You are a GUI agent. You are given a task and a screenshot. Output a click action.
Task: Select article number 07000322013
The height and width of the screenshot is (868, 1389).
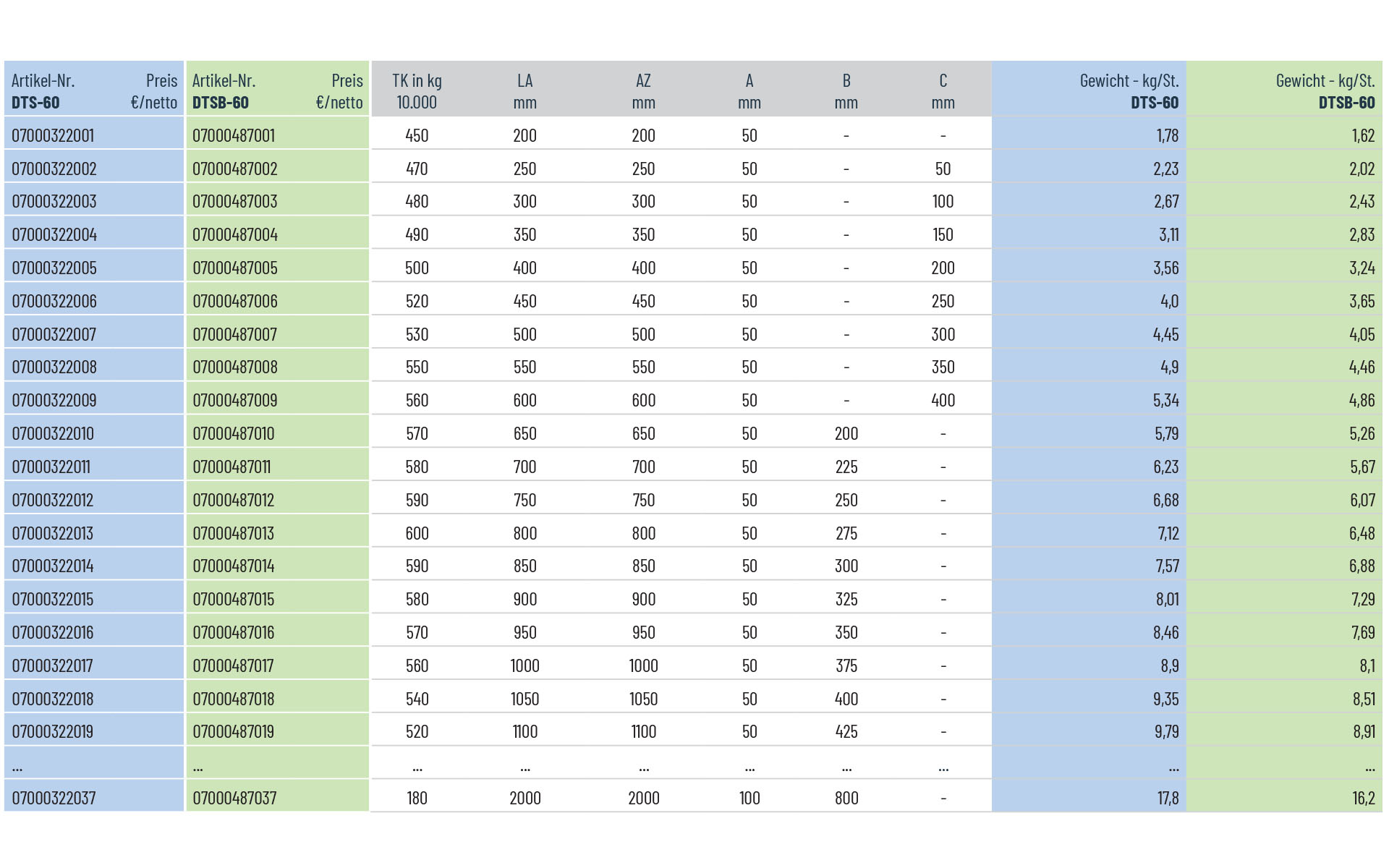[x=53, y=533]
